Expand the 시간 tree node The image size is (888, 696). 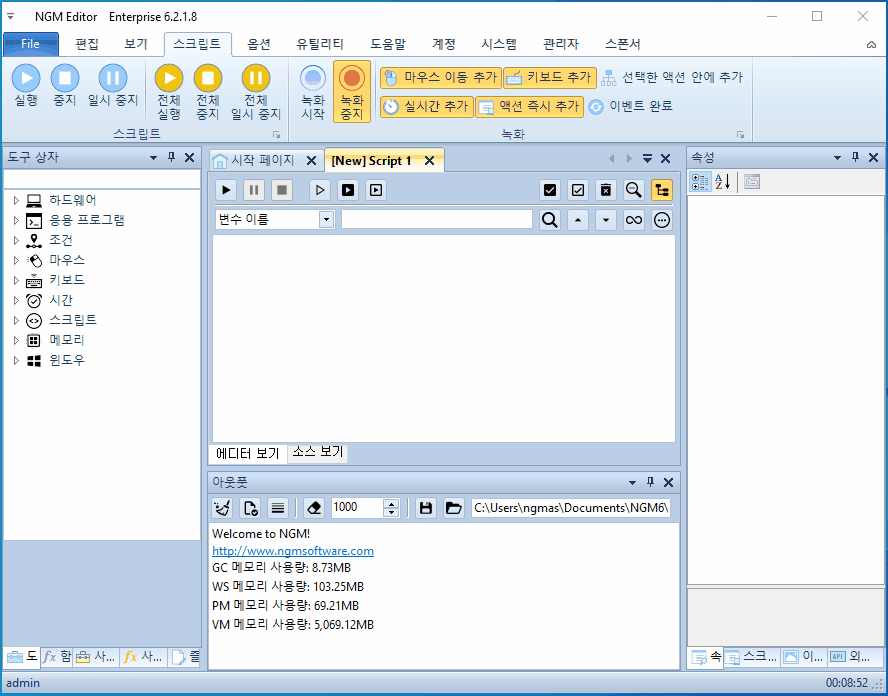(x=16, y=300)
